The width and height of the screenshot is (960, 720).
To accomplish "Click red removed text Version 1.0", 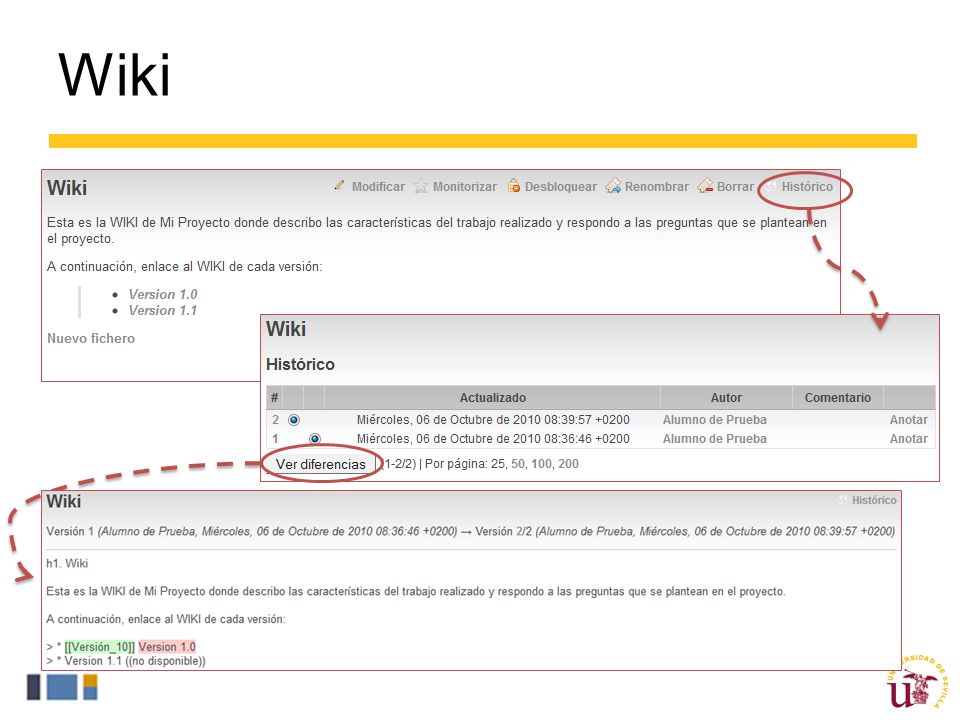I will pyautogui.click(x=167, y=647).
